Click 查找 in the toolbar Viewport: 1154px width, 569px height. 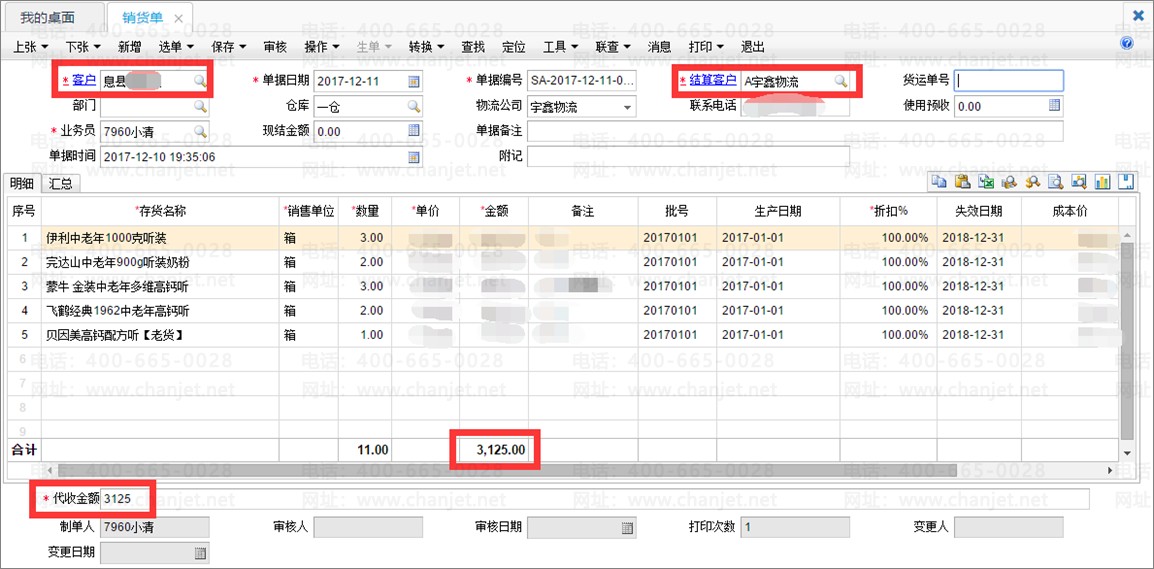click(472, 46)
